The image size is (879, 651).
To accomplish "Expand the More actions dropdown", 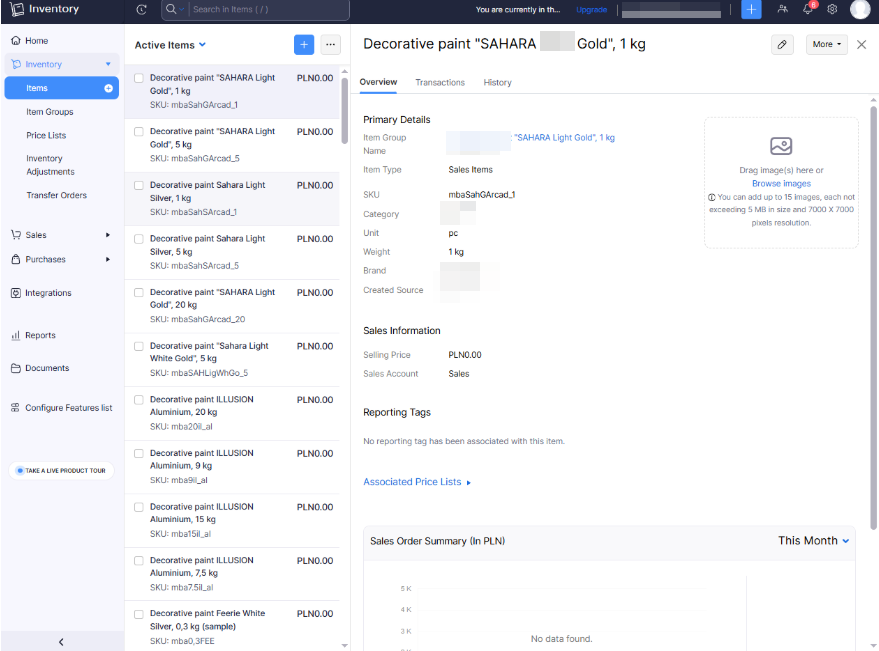I will (x=826, y=45).
